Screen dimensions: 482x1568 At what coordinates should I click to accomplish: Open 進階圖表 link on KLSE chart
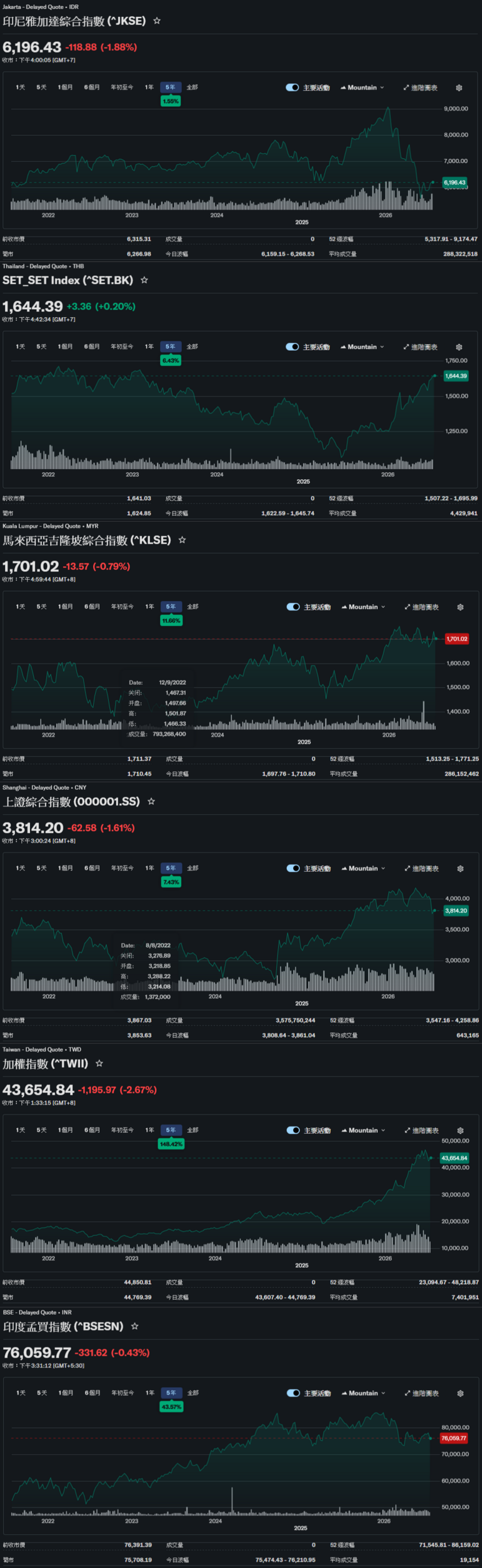click(421, 607)
